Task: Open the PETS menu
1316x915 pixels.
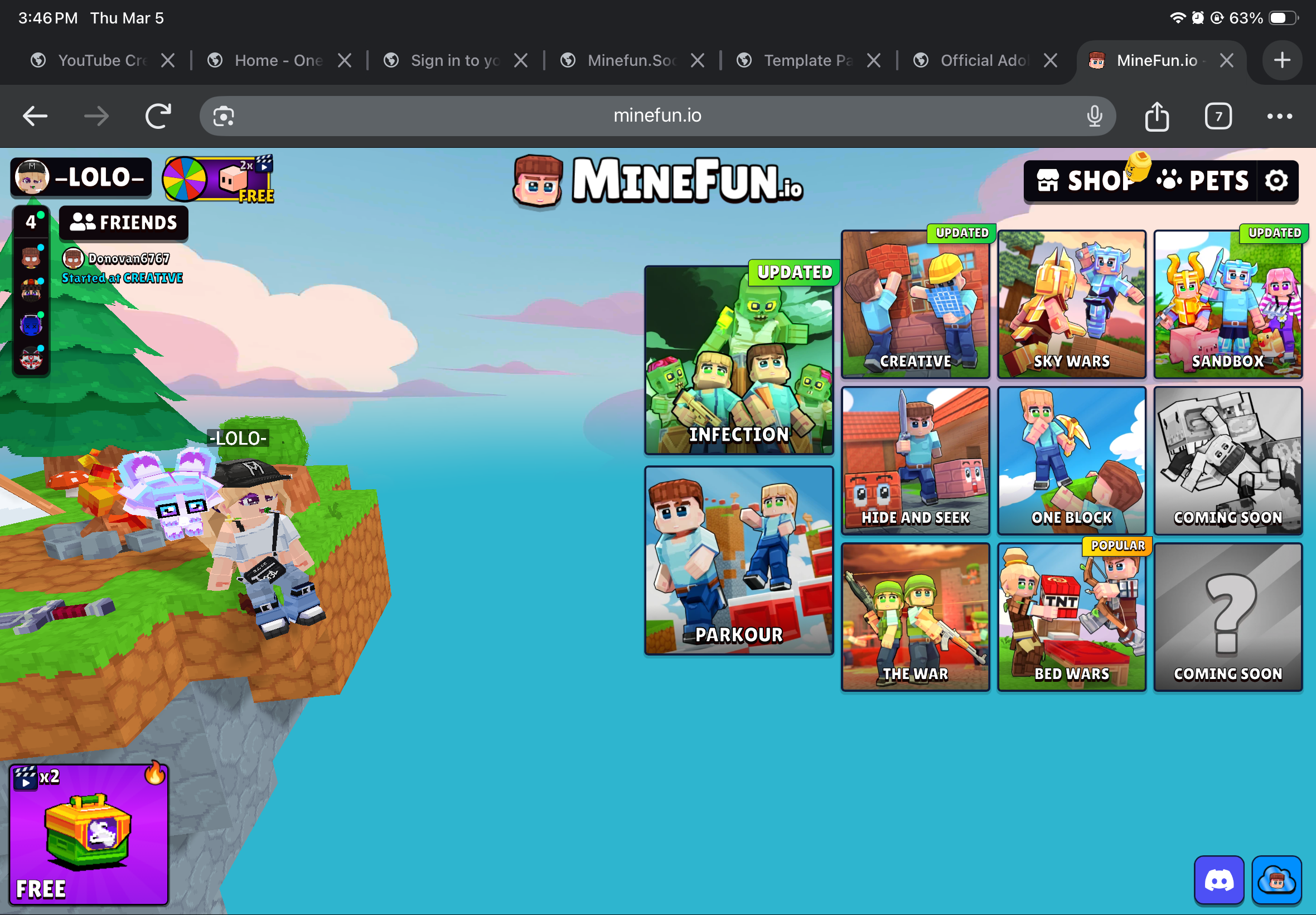Action: 1202,181
